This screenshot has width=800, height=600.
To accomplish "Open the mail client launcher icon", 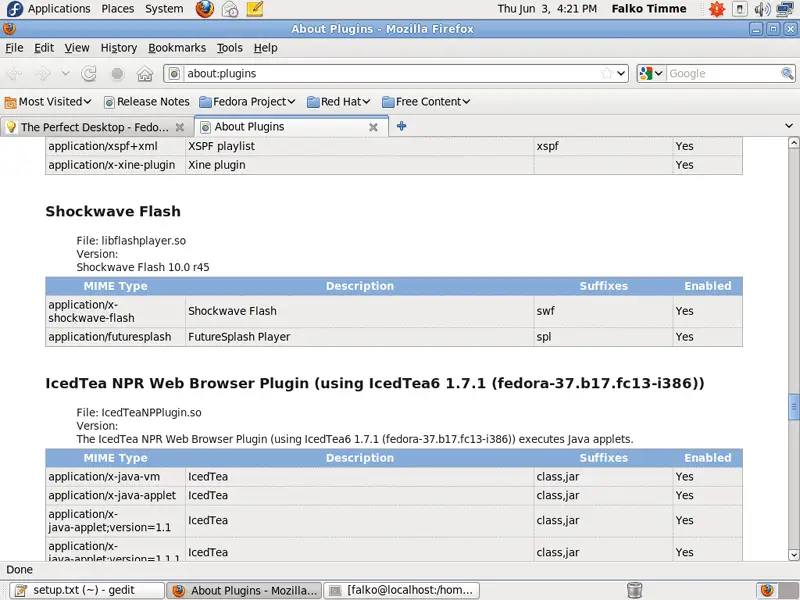I will [x=230, y=9].
